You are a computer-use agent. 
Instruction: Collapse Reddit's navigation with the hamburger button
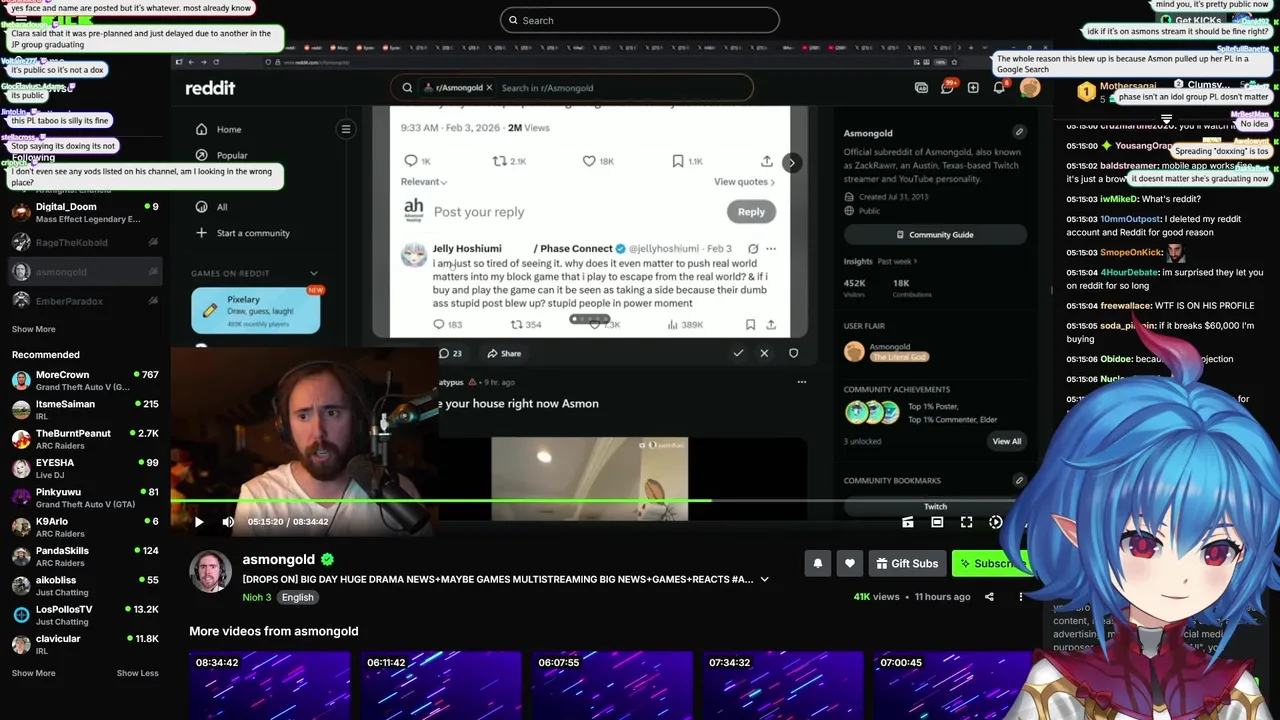(x=345, y=129)
